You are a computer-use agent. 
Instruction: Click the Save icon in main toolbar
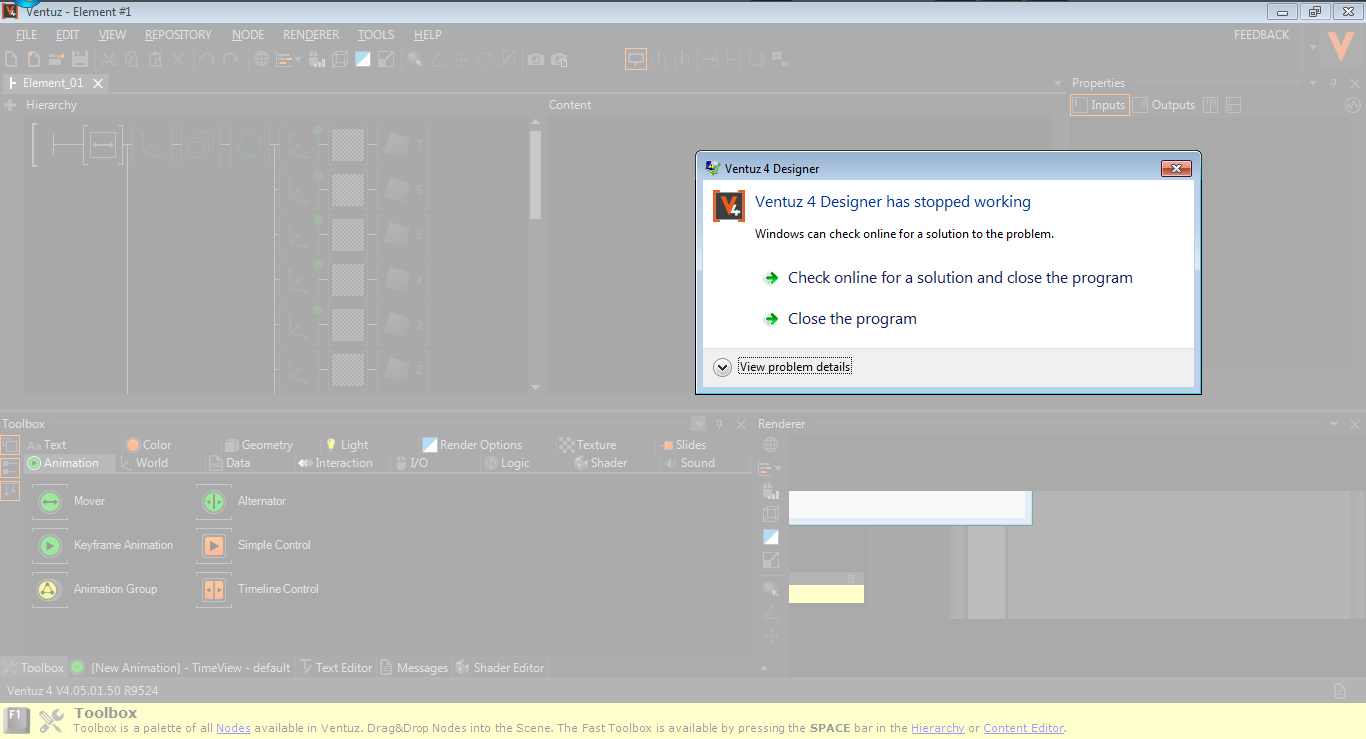[80, 60]
